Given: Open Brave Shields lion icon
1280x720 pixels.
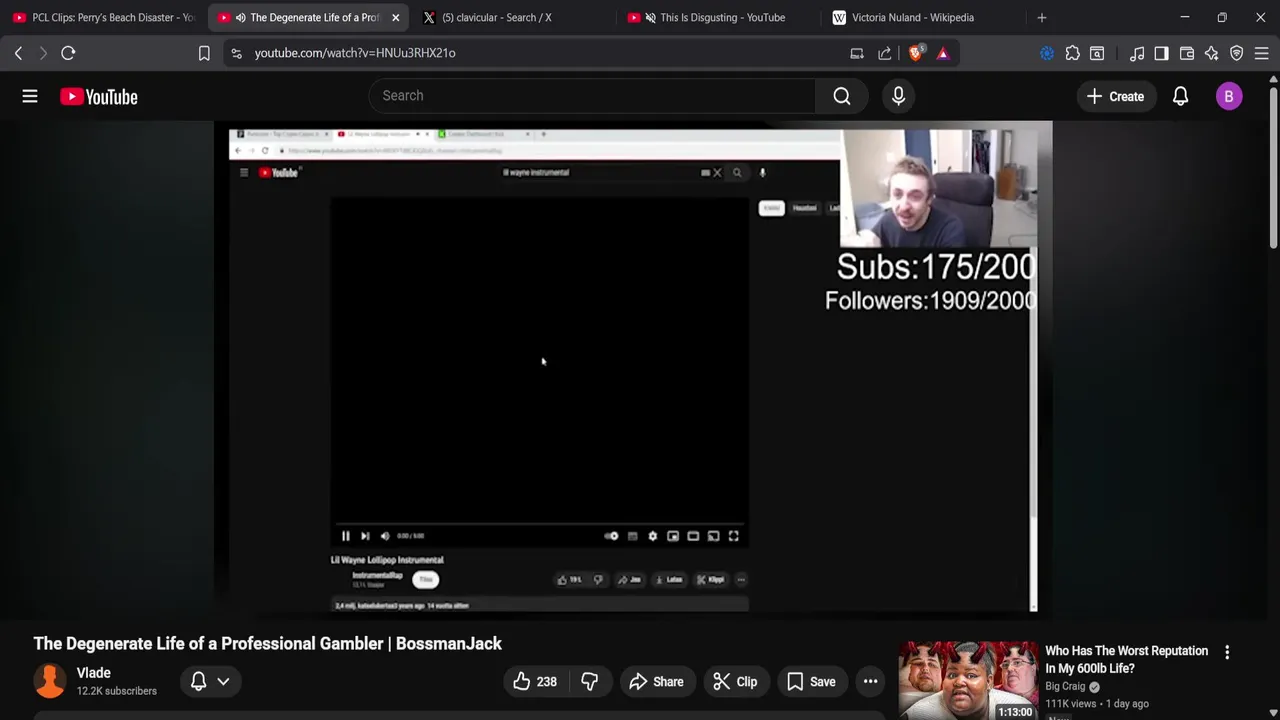Looking at the screenshot, I should pyautogui.click(x=915, y=53).
